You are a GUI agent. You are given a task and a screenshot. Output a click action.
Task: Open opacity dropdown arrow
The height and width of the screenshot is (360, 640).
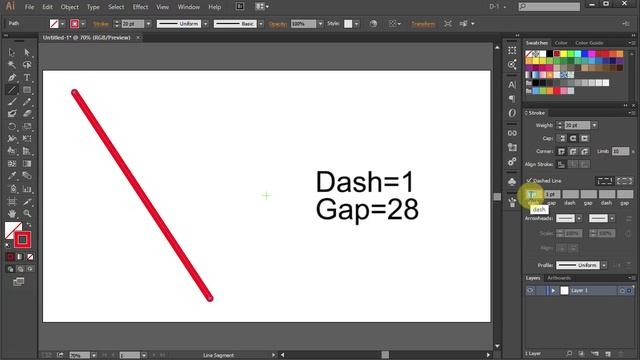[x=320, y=24]
